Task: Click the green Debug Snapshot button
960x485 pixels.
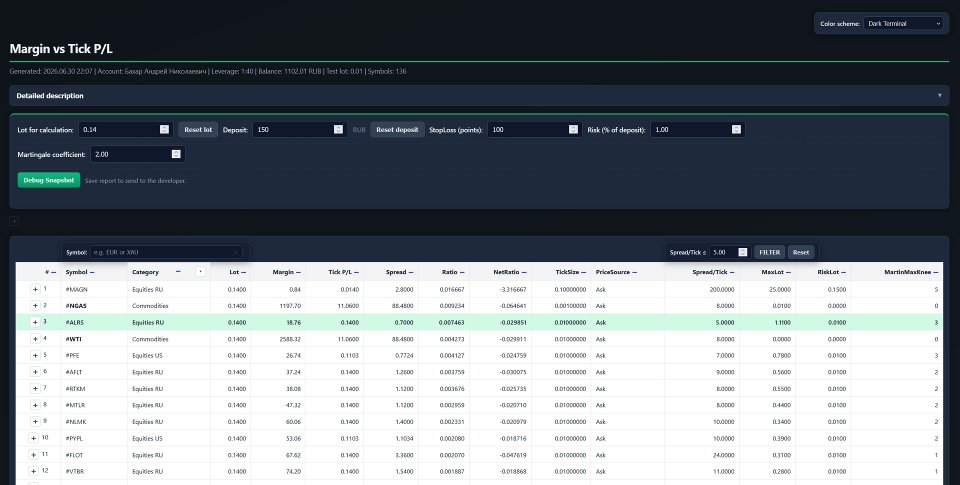Action: coord(49,180)
